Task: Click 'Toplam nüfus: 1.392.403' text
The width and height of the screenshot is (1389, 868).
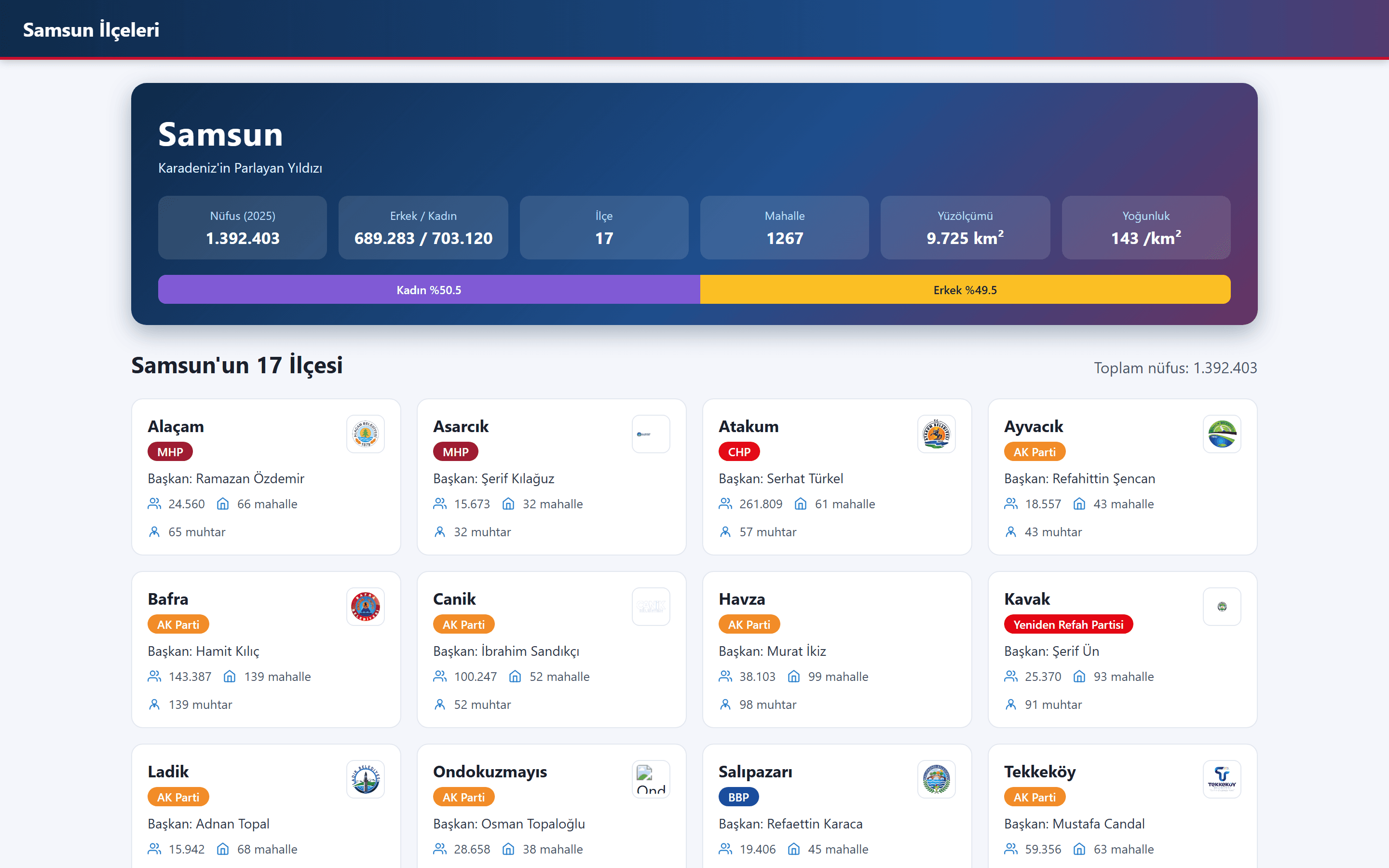Action: [x=1175, y=368]
